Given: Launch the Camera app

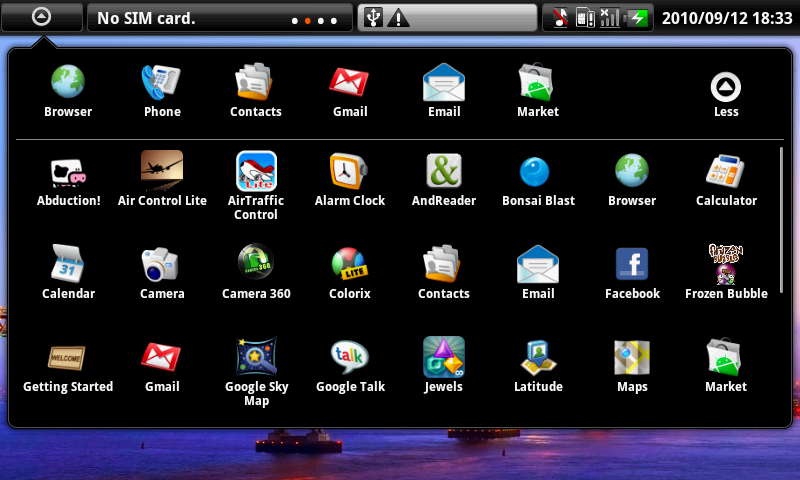Looking at the screenshot, I should tap(162, 273).
